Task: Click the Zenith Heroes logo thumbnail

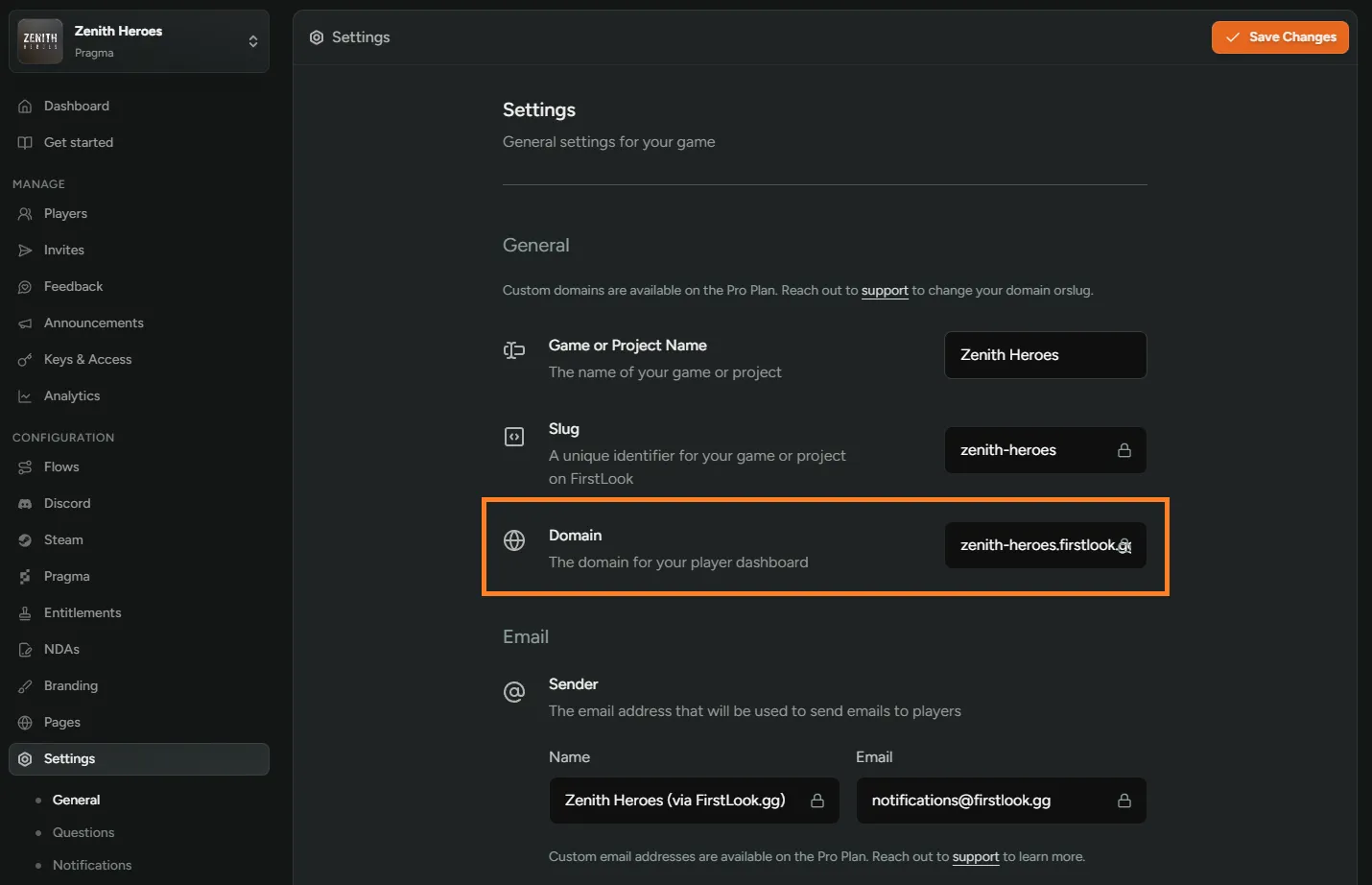Action: (40, 41)
